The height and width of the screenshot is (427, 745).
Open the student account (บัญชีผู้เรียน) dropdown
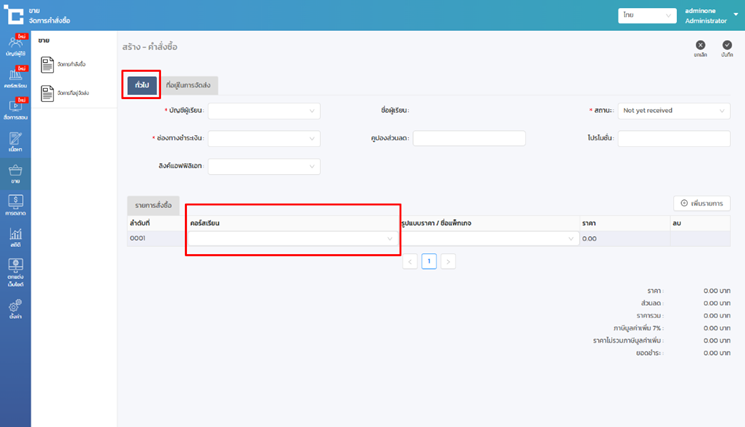click(x=264, y=111)
